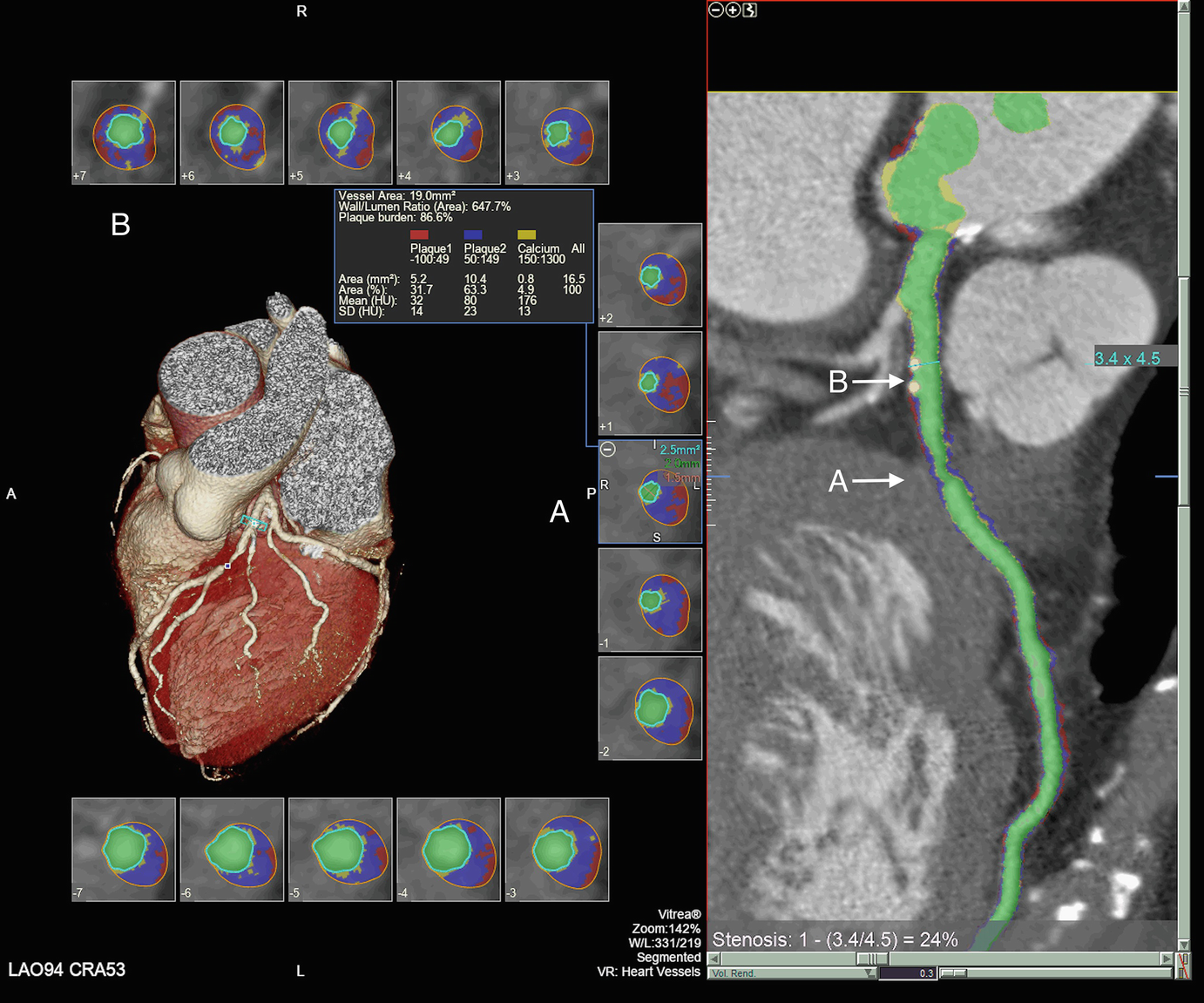The height and width of the screenshot is (1003, 1204).
Task: Click the 0.3 thickness value field
Action: (x=908, y=973)
